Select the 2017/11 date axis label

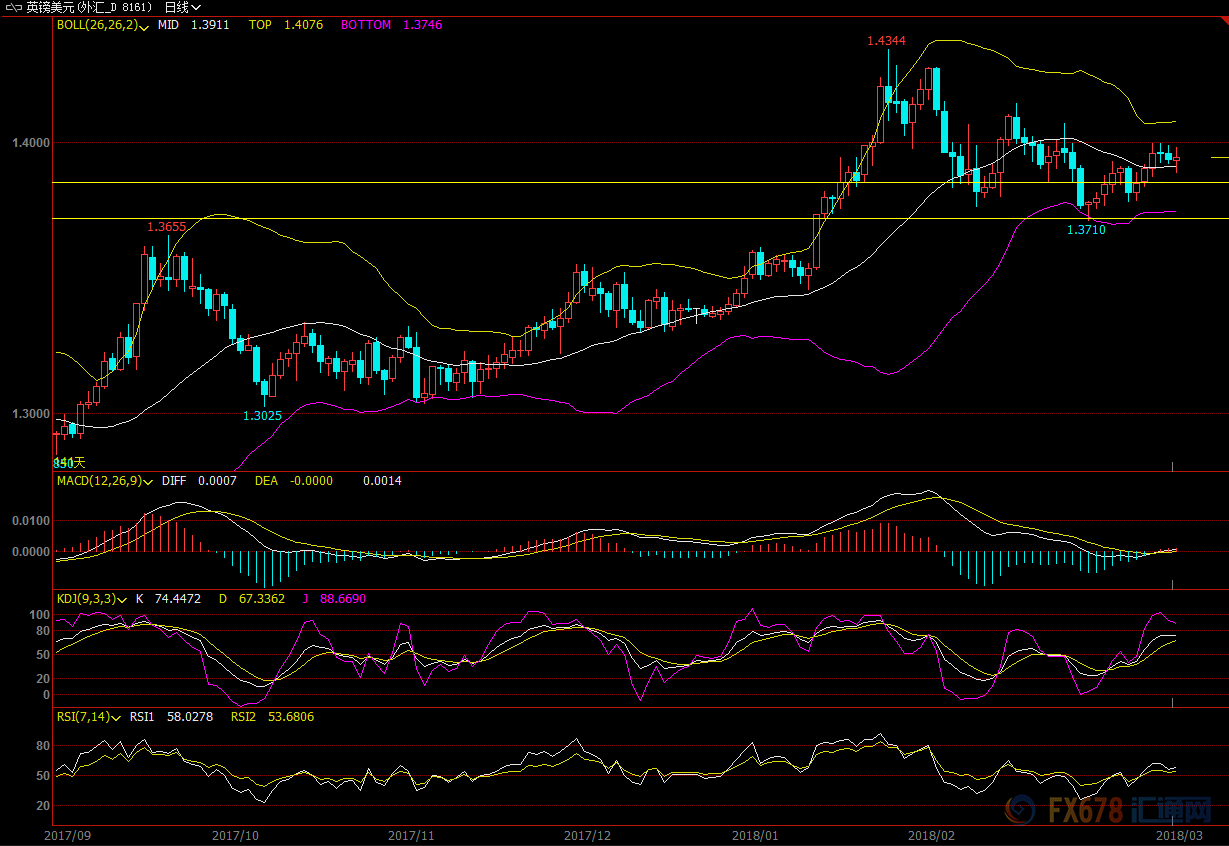click(411, 835)
